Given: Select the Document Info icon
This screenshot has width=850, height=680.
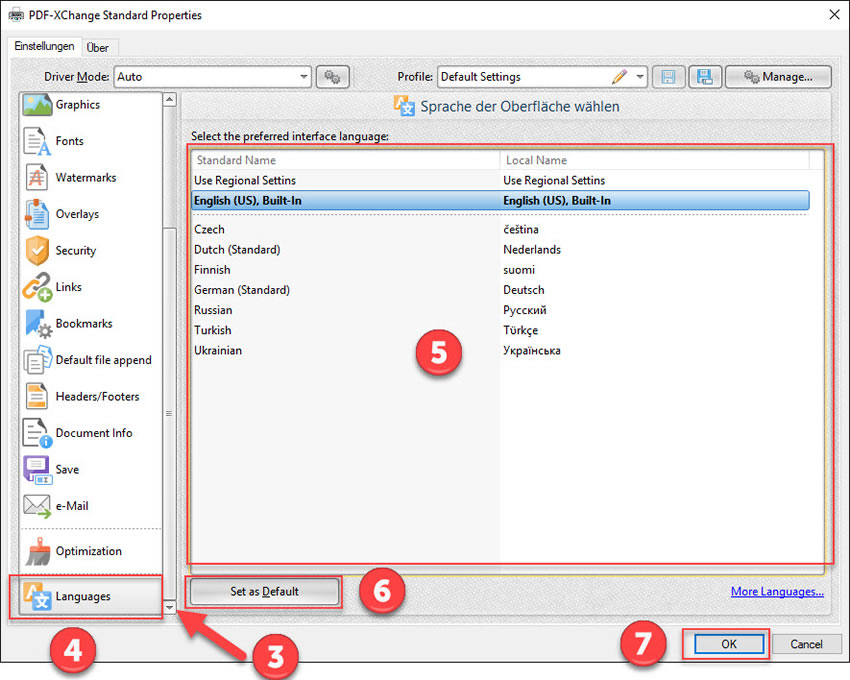Looking at the screenshot, I should click(37, 433).
